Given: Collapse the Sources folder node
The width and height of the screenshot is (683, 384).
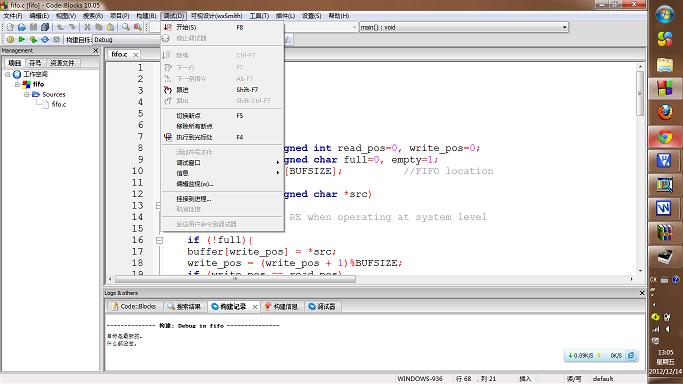Looking at the screenshot, I should tap(27, 94).
